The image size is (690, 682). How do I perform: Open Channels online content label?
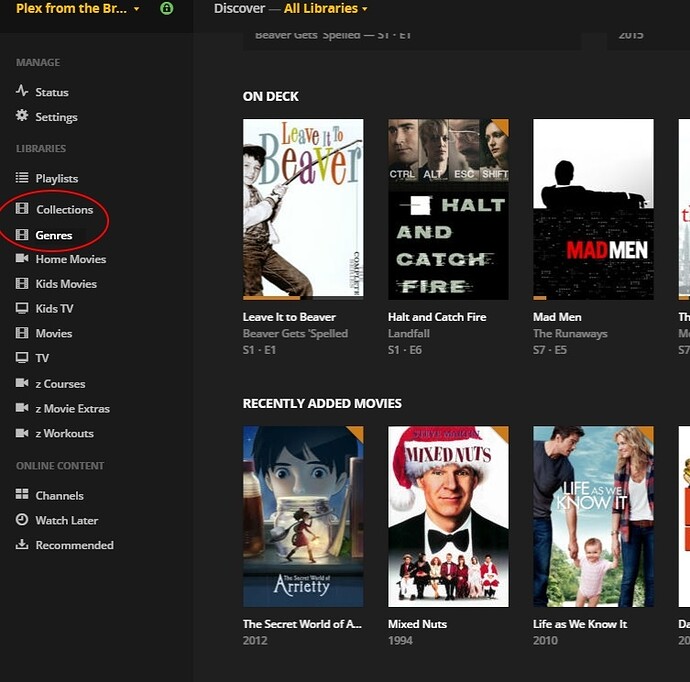click(x=59, y=495)
